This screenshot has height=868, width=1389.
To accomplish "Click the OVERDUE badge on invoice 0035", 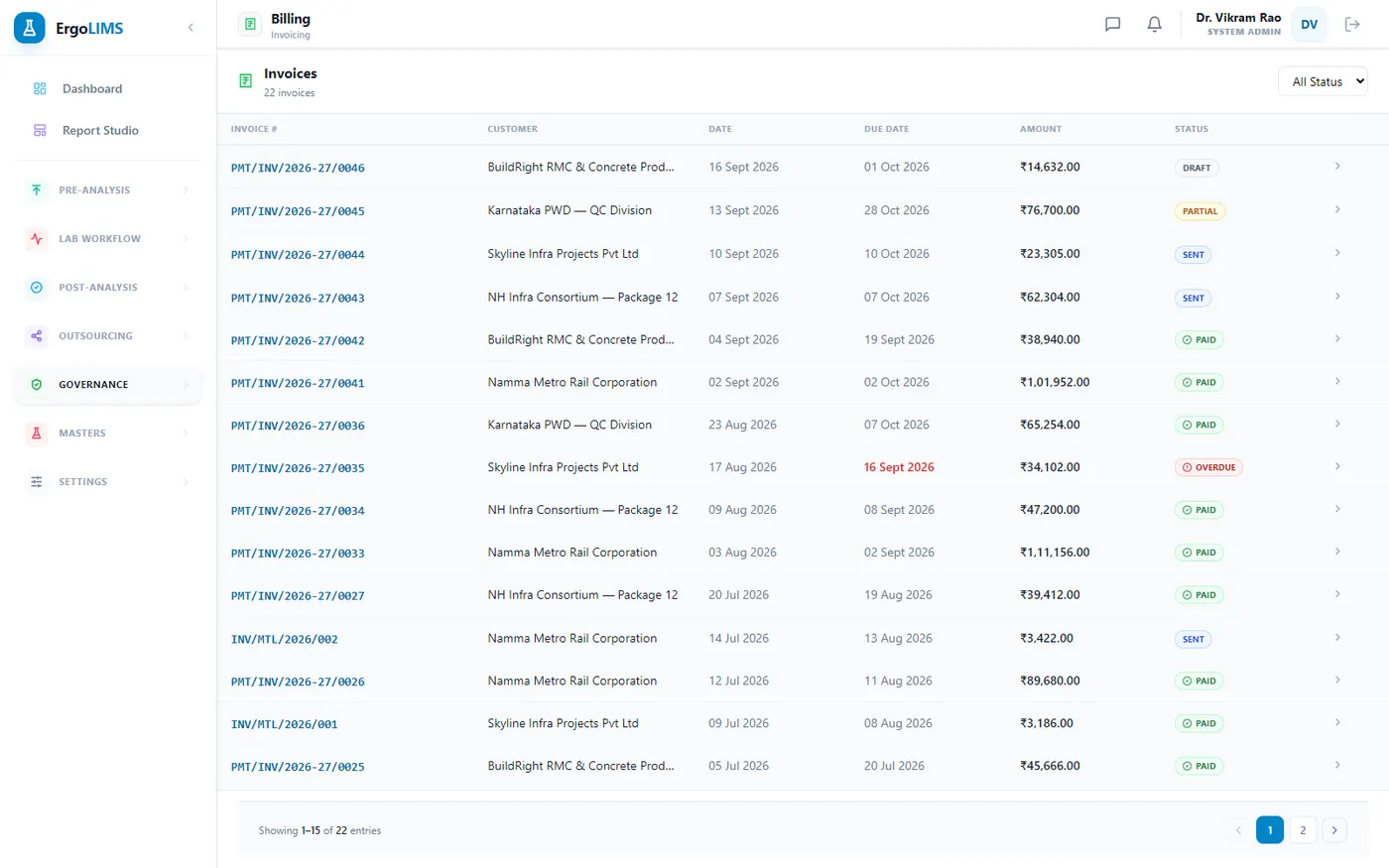I will point(1208,467).
